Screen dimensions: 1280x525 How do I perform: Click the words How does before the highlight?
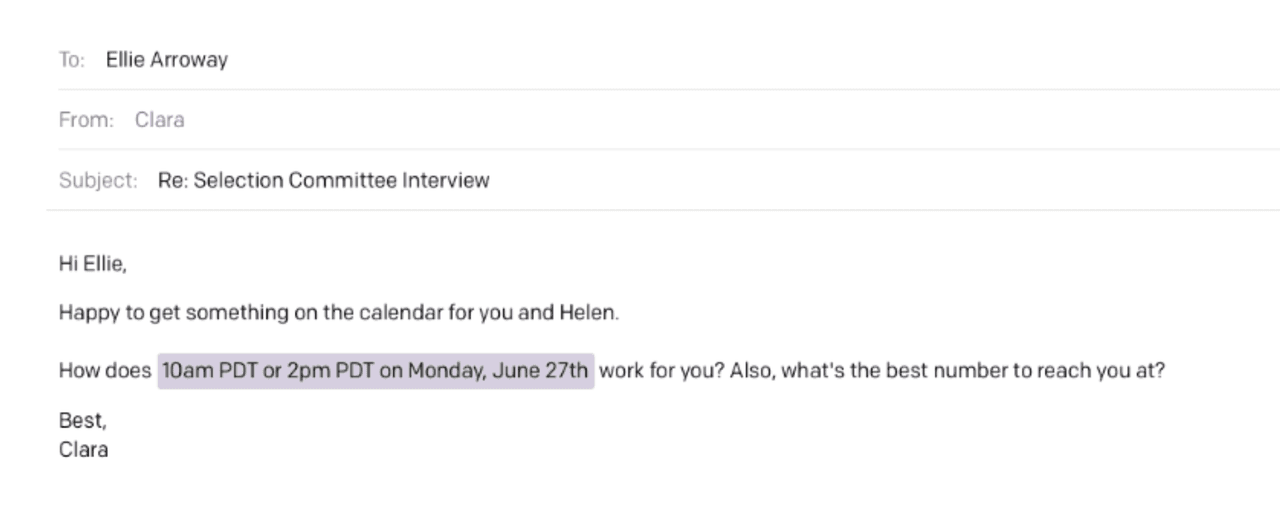(105, 371)
